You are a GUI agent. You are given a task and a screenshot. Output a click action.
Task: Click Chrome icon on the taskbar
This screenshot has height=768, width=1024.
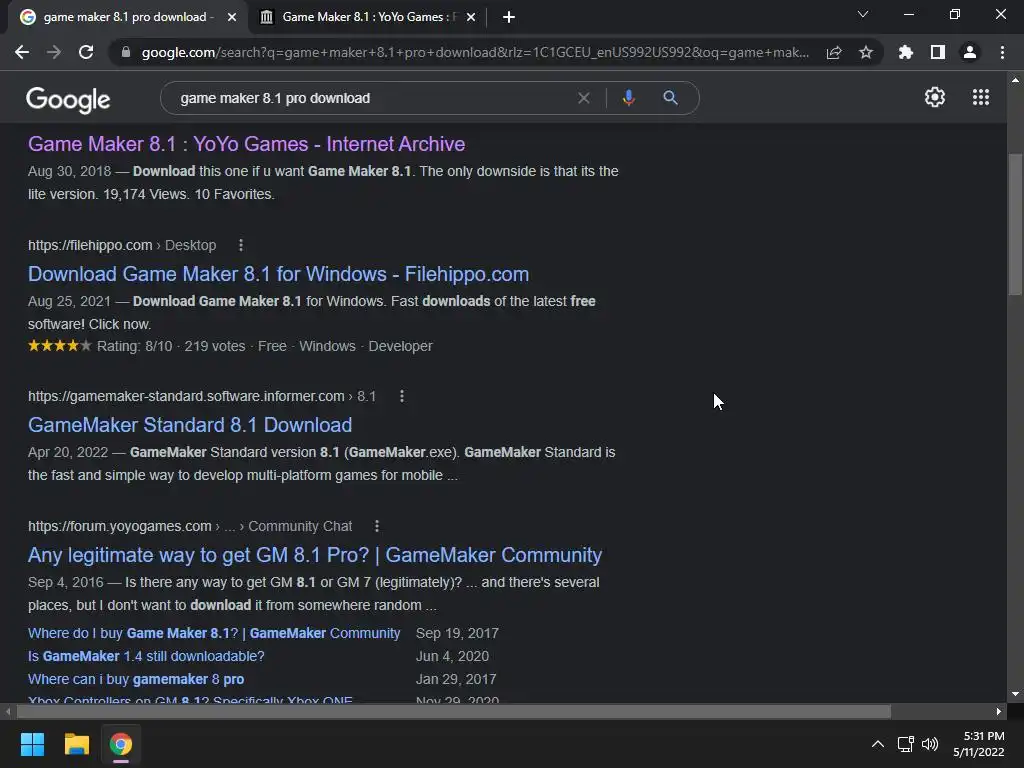click(121, 744)
